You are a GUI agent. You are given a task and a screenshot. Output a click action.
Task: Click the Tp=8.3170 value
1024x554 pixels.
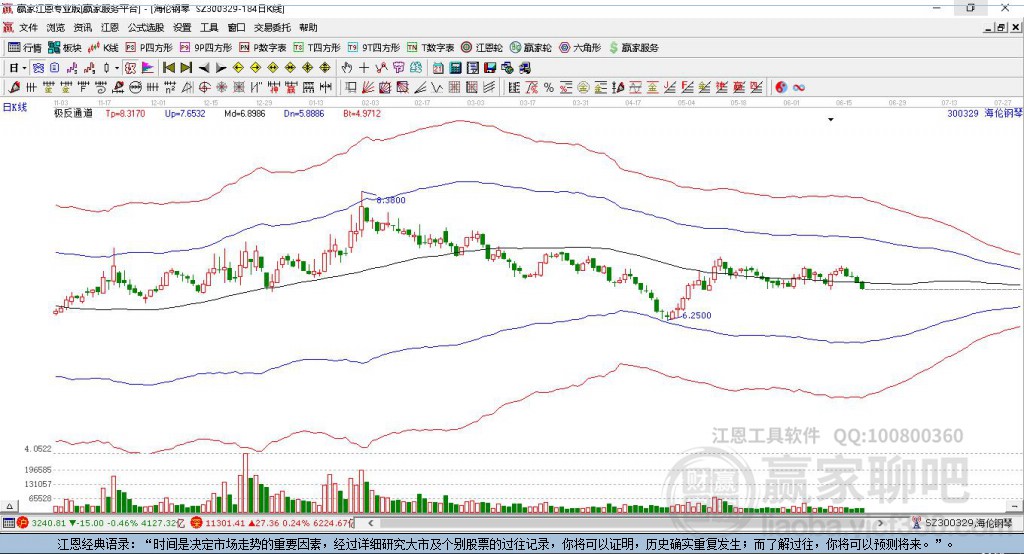125,113
